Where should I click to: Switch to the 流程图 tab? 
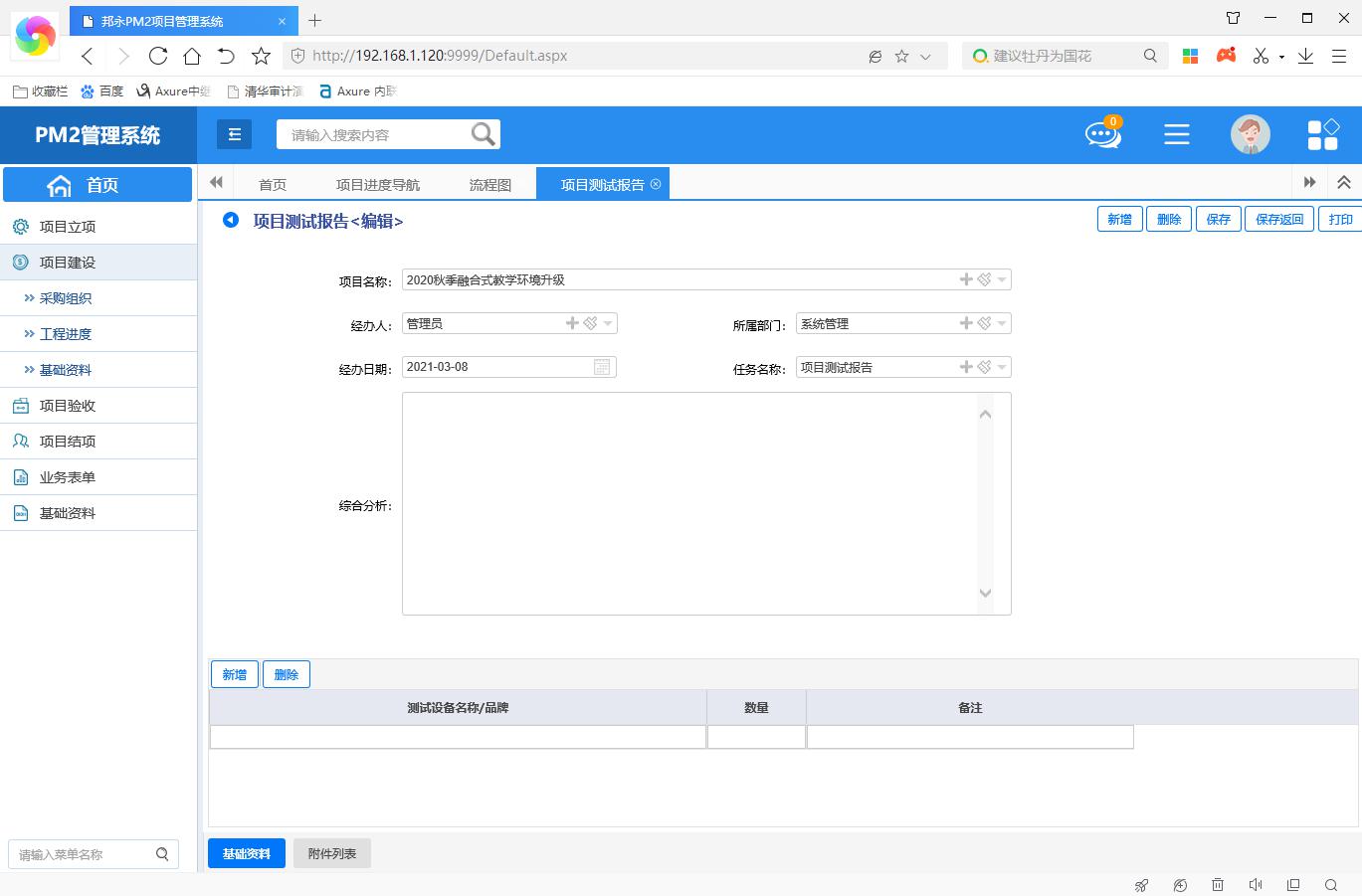(489, 185)
